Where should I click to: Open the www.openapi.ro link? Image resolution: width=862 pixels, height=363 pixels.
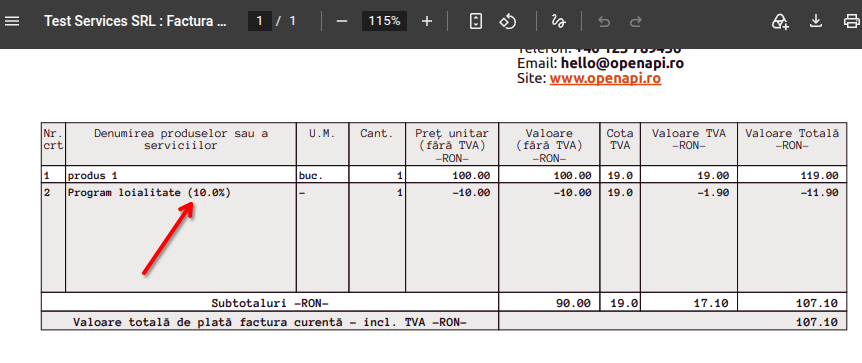tap(605, 79)
